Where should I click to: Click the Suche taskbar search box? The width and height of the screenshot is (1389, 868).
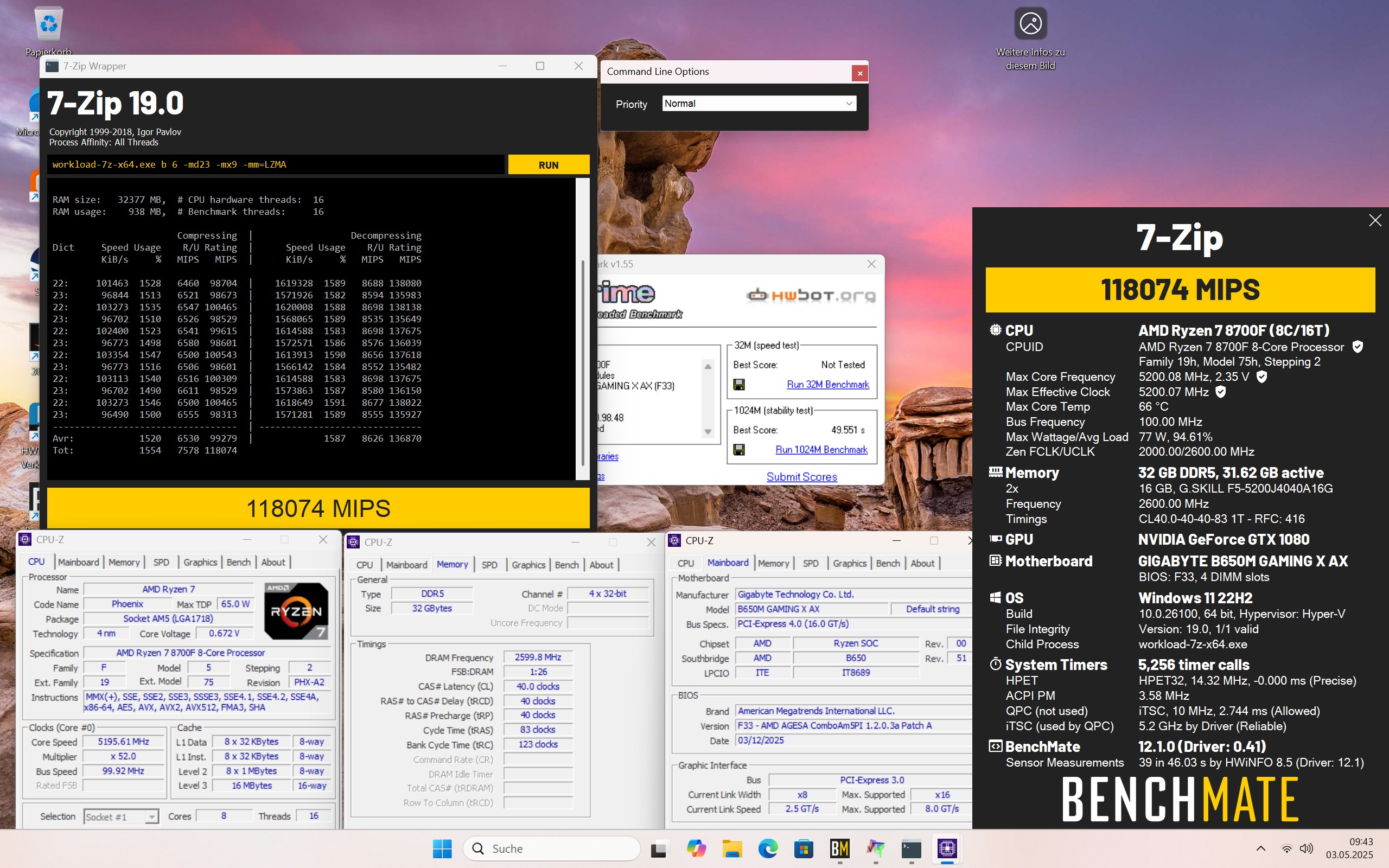click(x=551, y=848)
